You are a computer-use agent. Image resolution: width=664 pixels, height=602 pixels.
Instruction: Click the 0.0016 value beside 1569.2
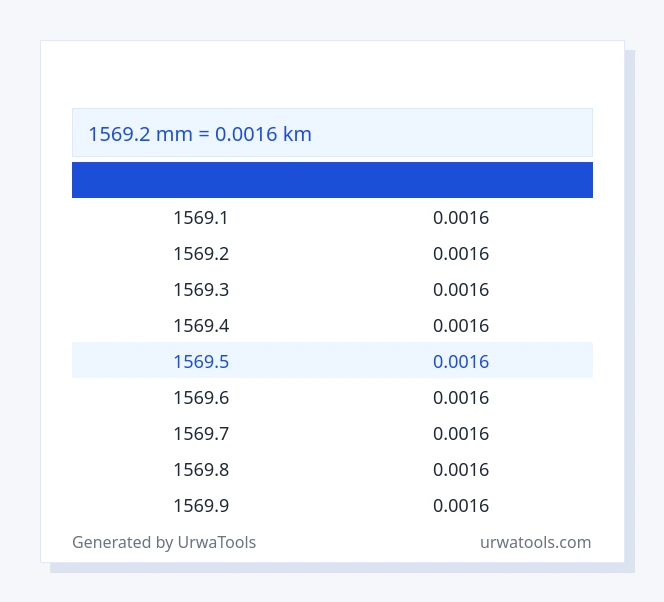point(461,254)
